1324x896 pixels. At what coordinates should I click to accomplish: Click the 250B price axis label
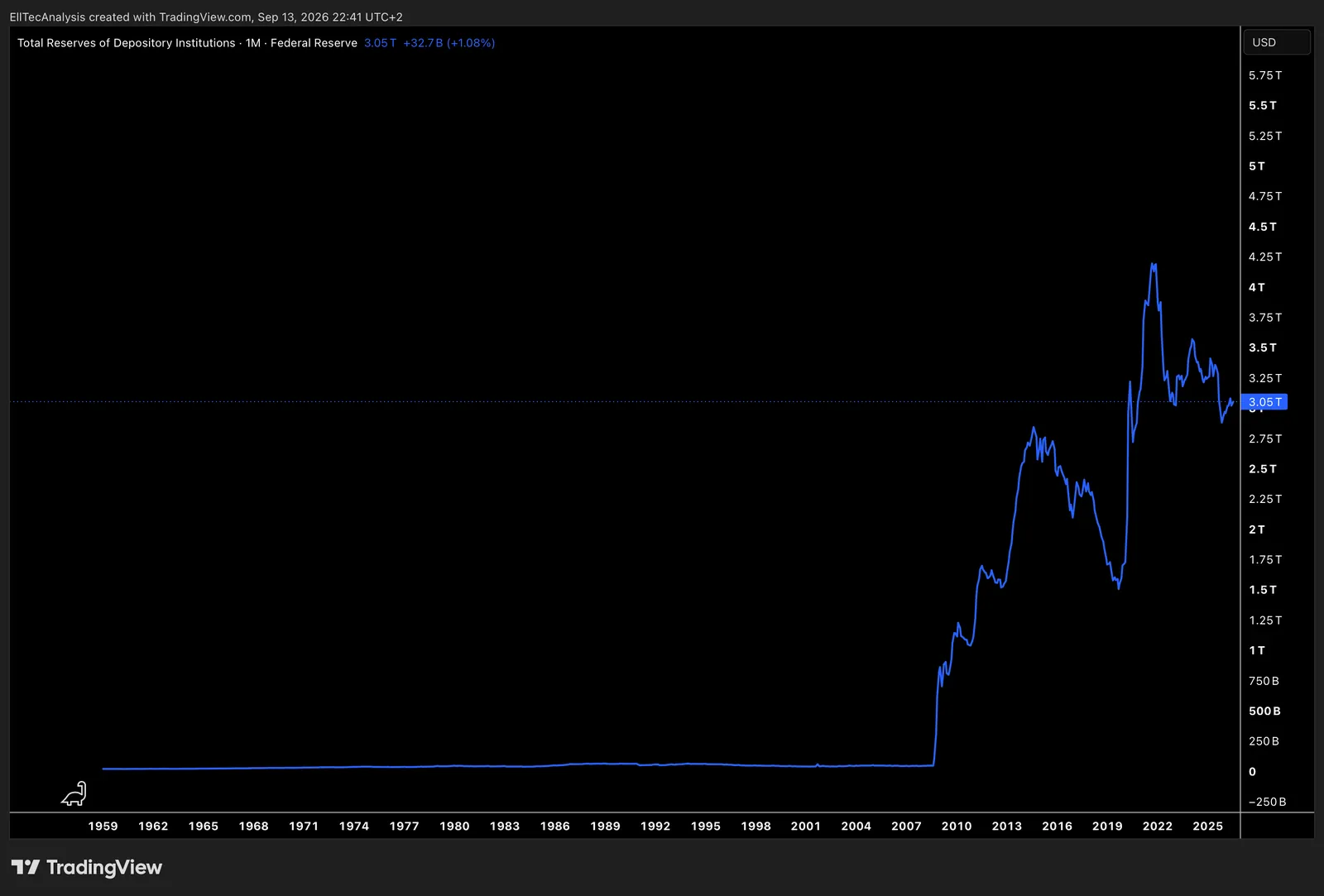tap(1264, 741)
